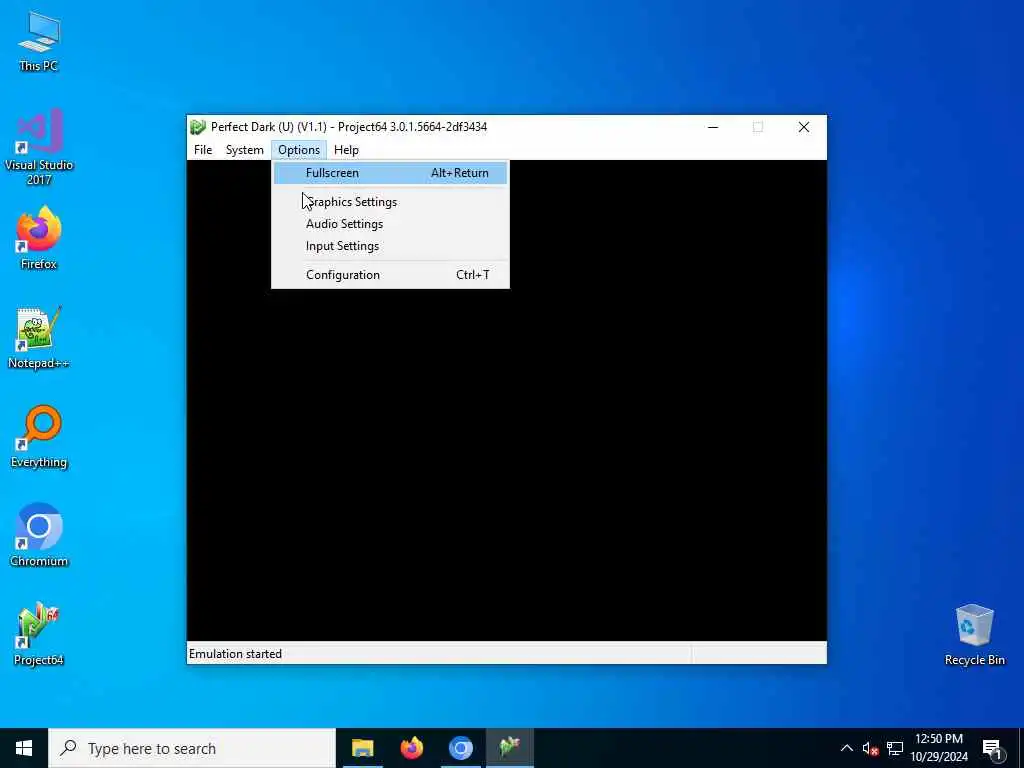Close the Options menu in menu bar
This screenshot has width=1024, height=768.
point(298,150)
